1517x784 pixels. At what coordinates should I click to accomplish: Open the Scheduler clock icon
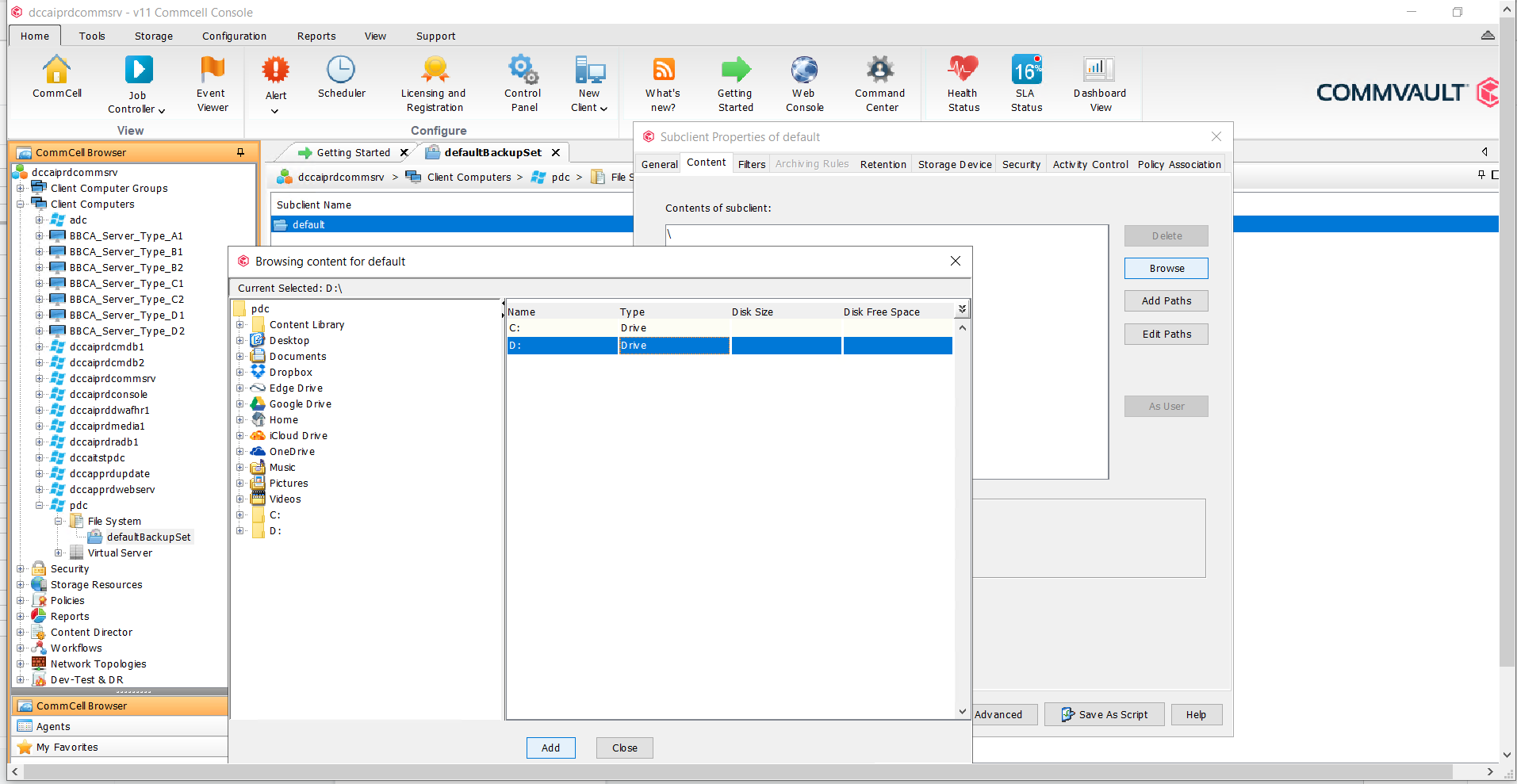(341, 70)
